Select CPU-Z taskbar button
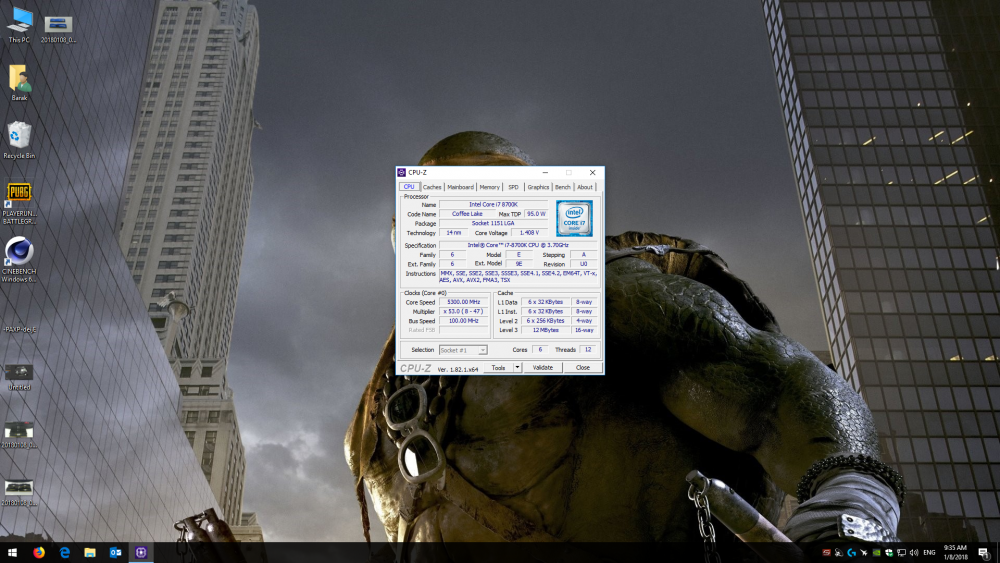The image size is (1000, 563). [141, 552]
